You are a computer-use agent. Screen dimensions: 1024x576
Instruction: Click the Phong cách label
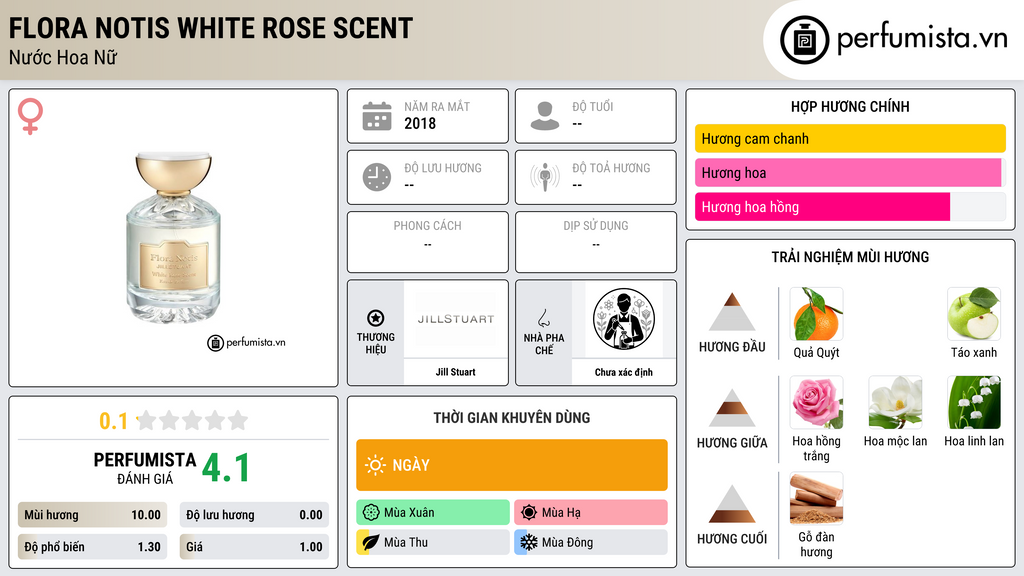[427, 226]
